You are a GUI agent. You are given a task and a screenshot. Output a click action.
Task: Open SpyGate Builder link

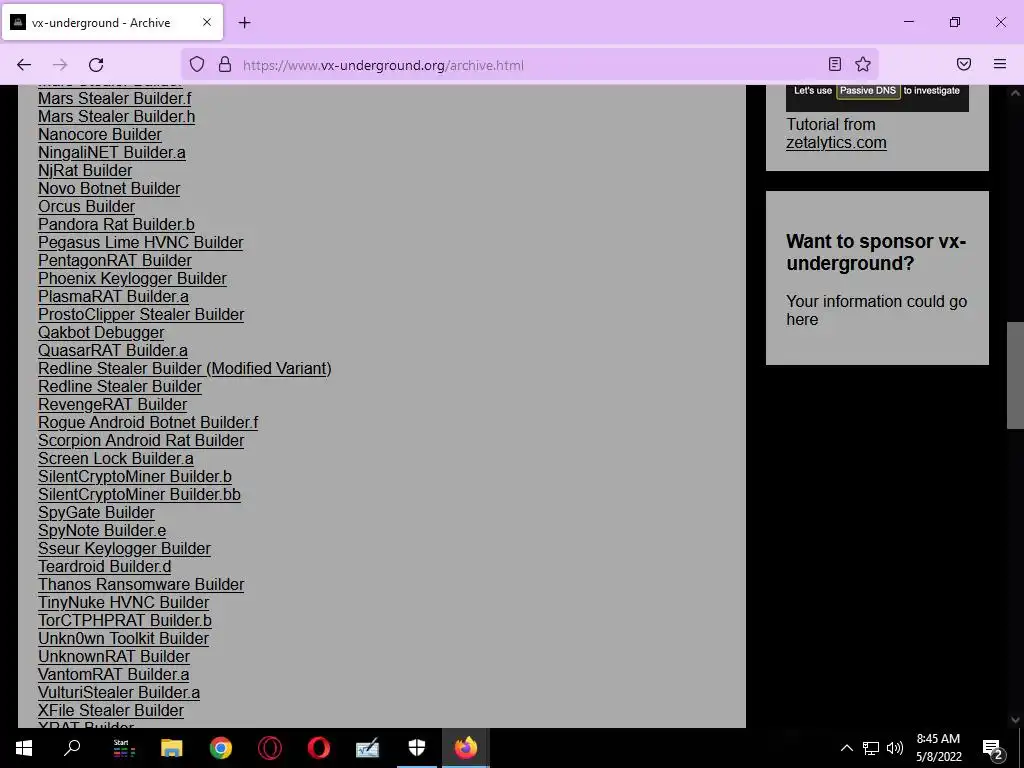tap(97, 513)
